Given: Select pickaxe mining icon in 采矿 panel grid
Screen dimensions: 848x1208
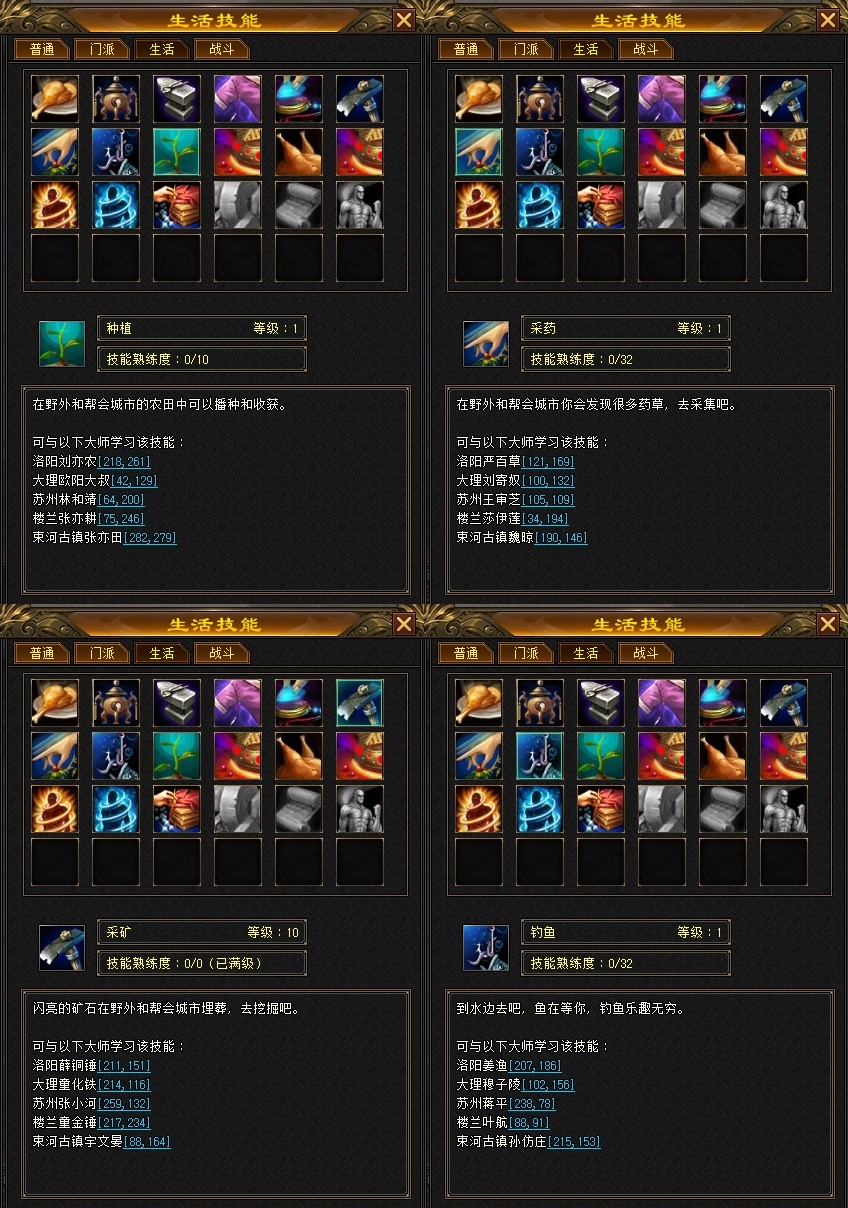Looking at the screenshot, I should tap(360, 703).
